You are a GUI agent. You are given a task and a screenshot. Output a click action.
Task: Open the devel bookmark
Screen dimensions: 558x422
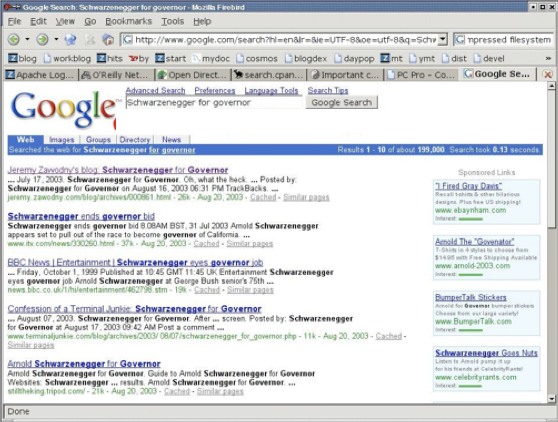489,58
